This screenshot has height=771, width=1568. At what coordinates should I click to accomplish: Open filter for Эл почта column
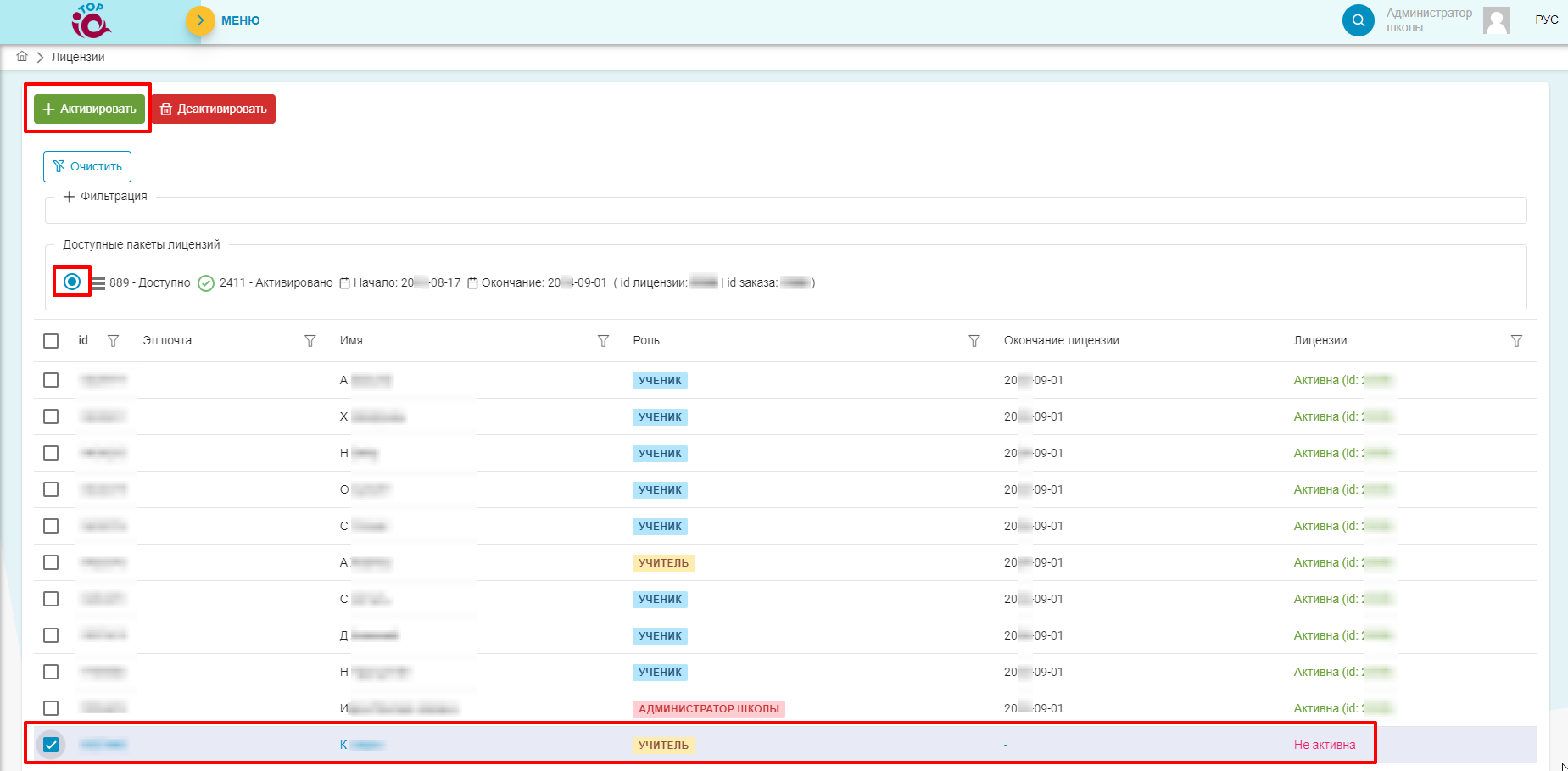[x=310, y=341]
